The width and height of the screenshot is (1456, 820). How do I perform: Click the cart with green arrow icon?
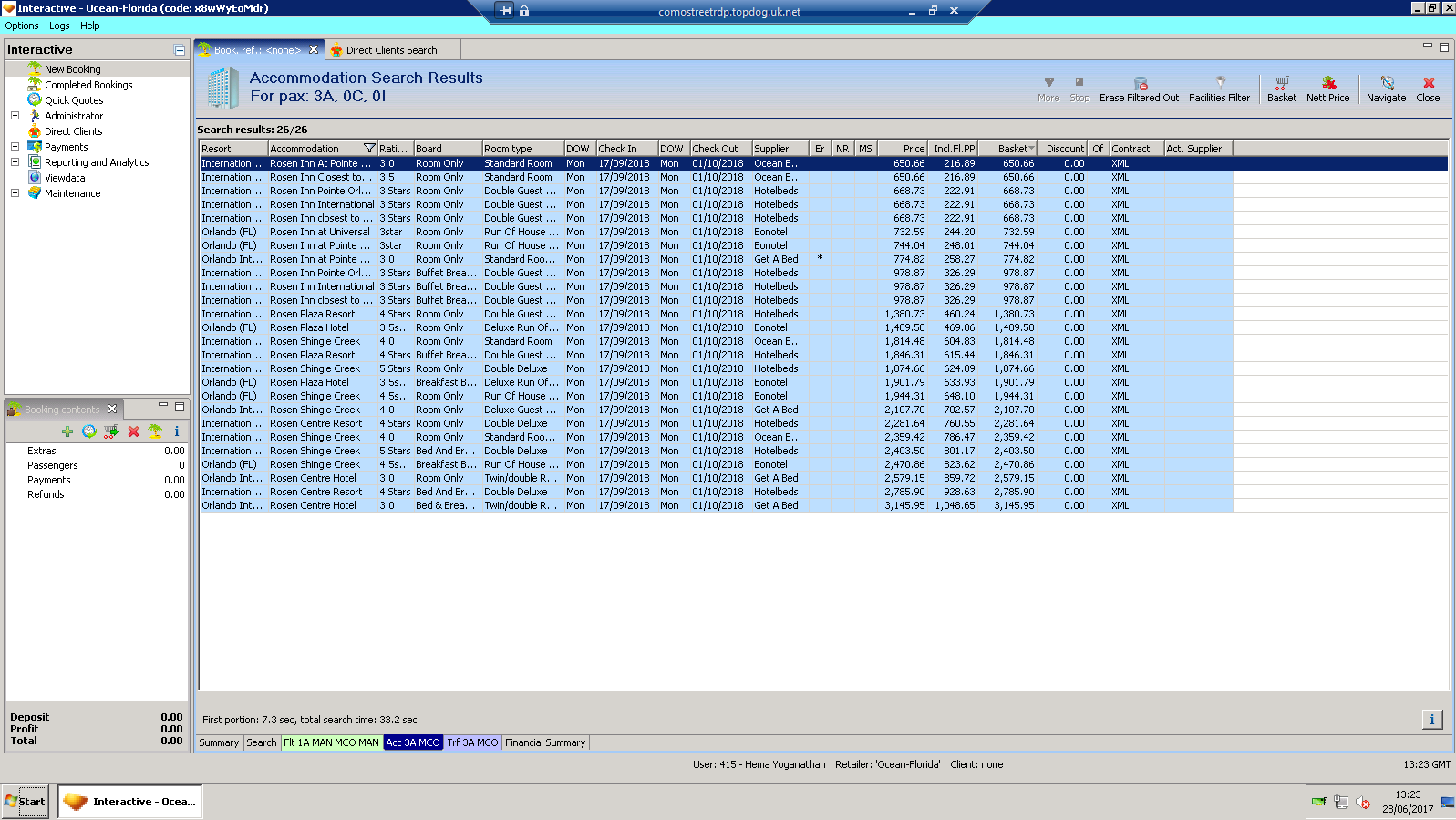click(x=111, y=431)
